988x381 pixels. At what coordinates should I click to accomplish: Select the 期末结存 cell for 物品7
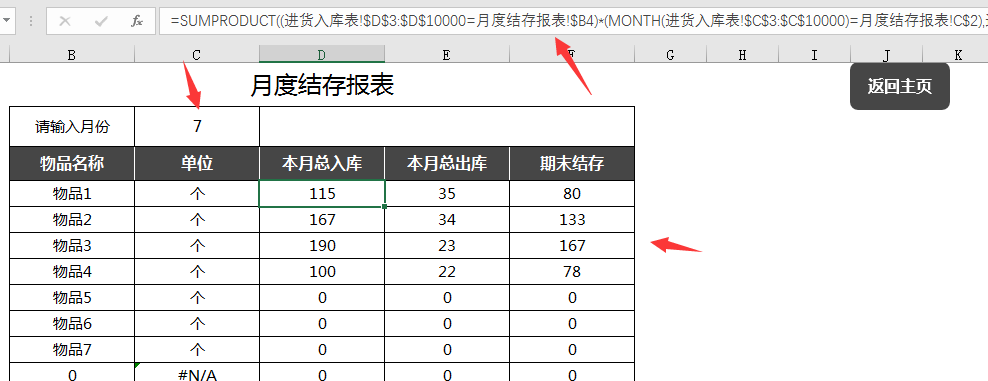(x=572, y=349)
